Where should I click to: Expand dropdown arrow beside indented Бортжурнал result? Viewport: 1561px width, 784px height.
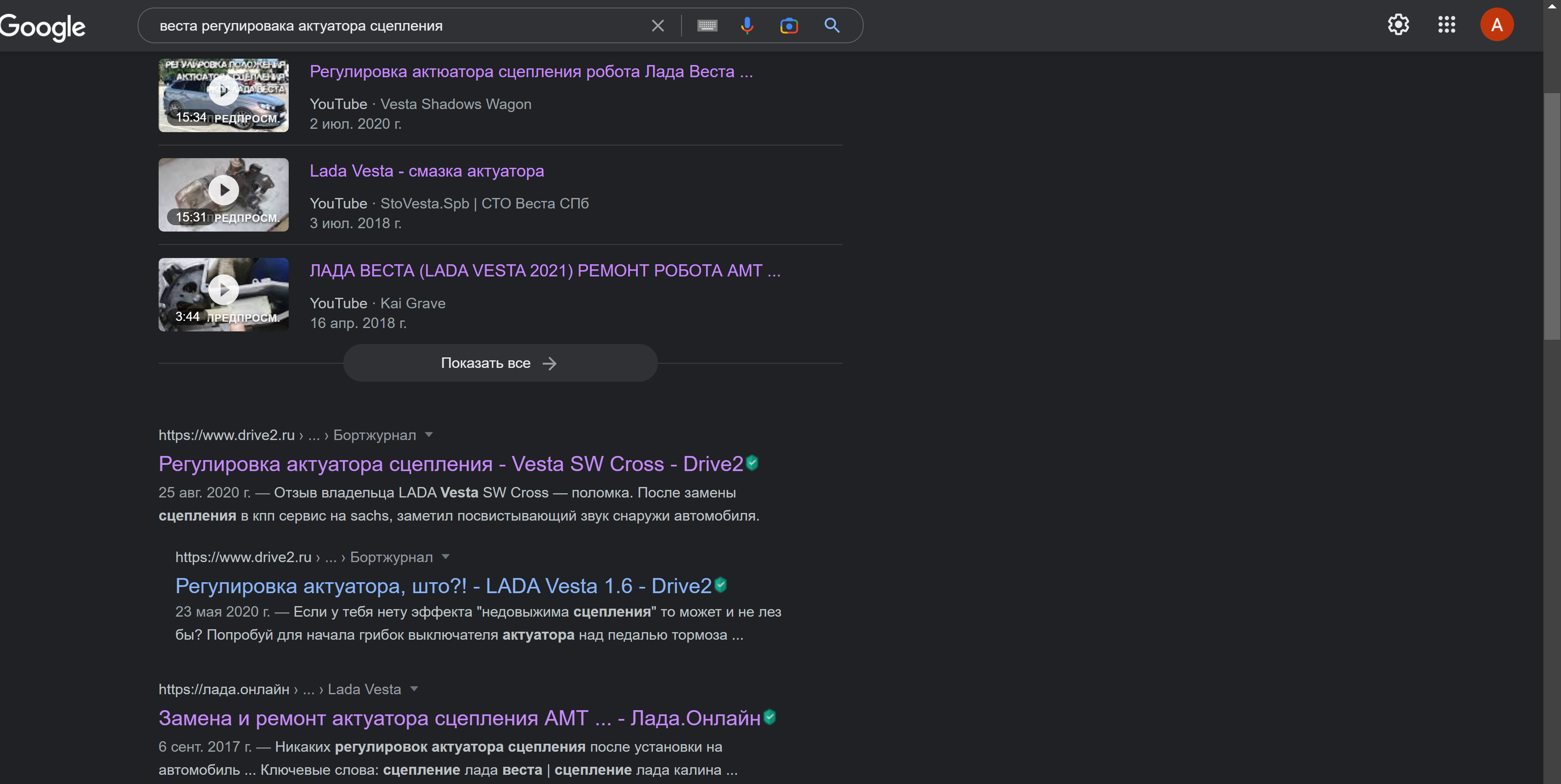click(x=445, y=556)
